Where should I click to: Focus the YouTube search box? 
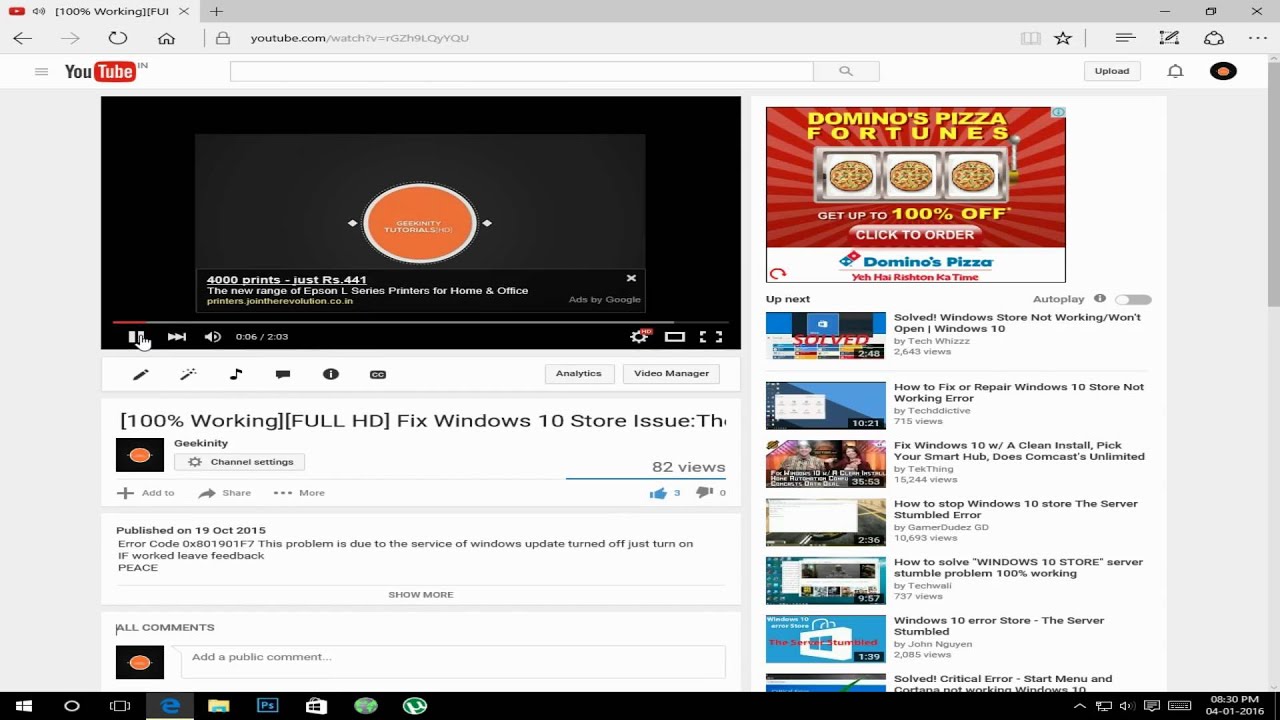click(521, 71)
